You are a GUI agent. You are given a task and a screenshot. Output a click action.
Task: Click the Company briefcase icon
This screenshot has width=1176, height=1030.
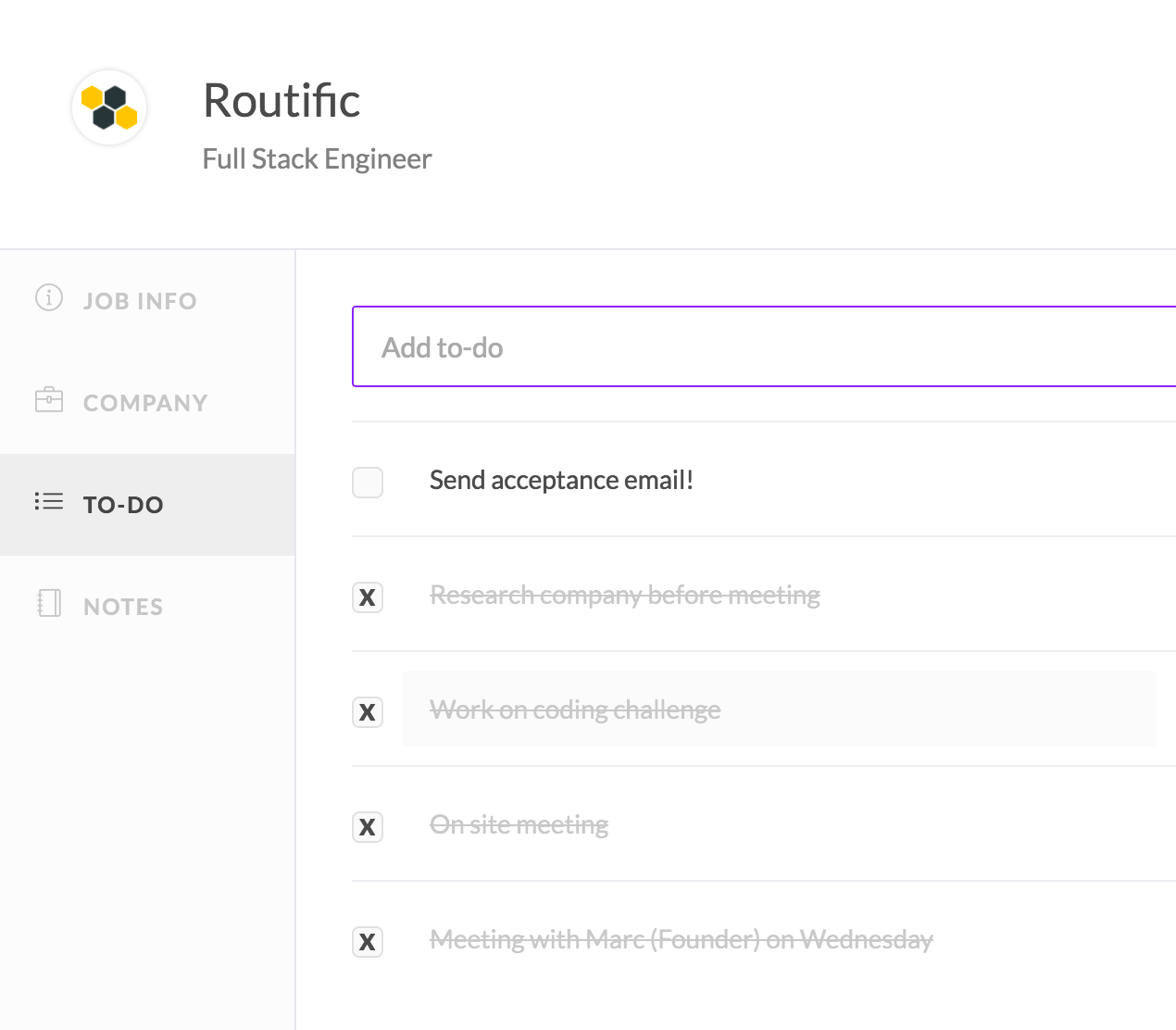pos(49,400)
